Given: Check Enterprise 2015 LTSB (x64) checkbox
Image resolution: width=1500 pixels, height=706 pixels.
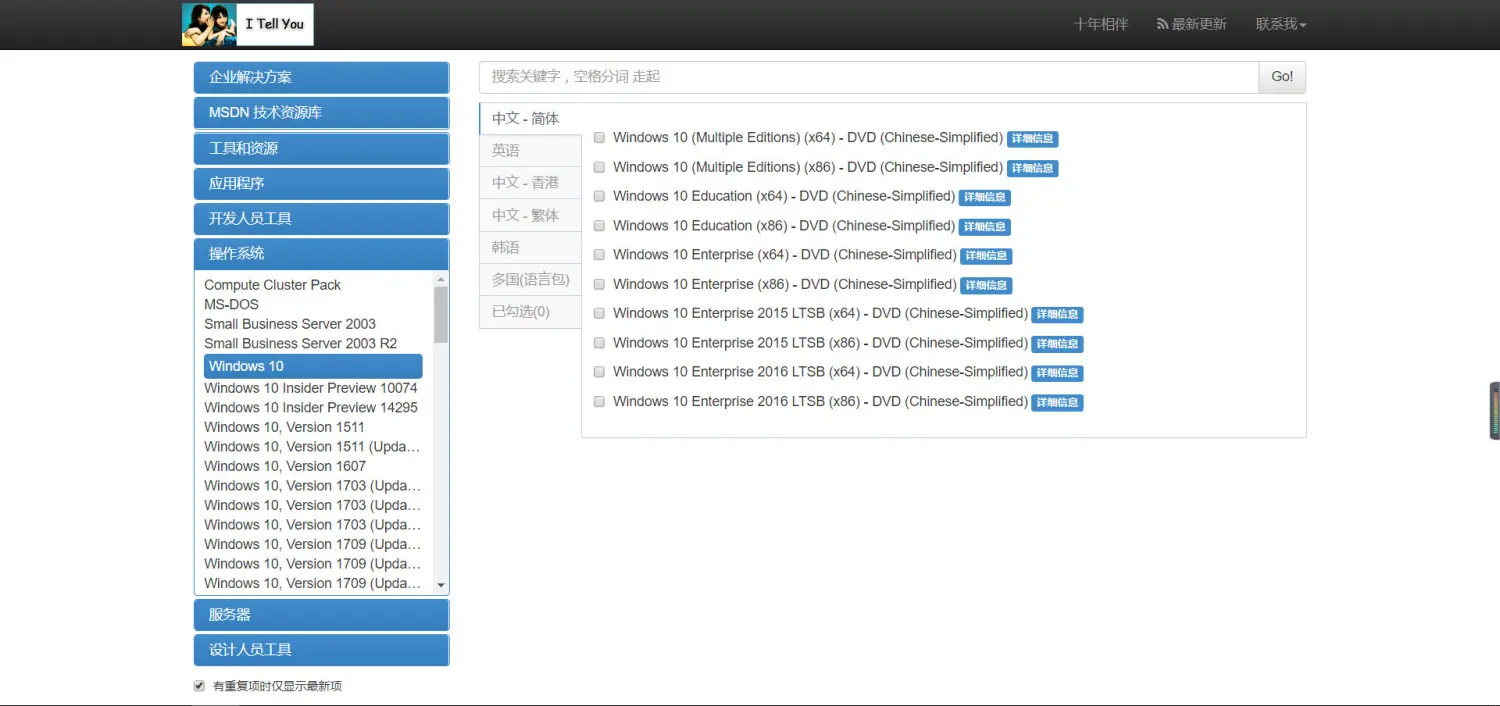Looking at the screenshot, I should pyautogui.click(x=599, y=313).
